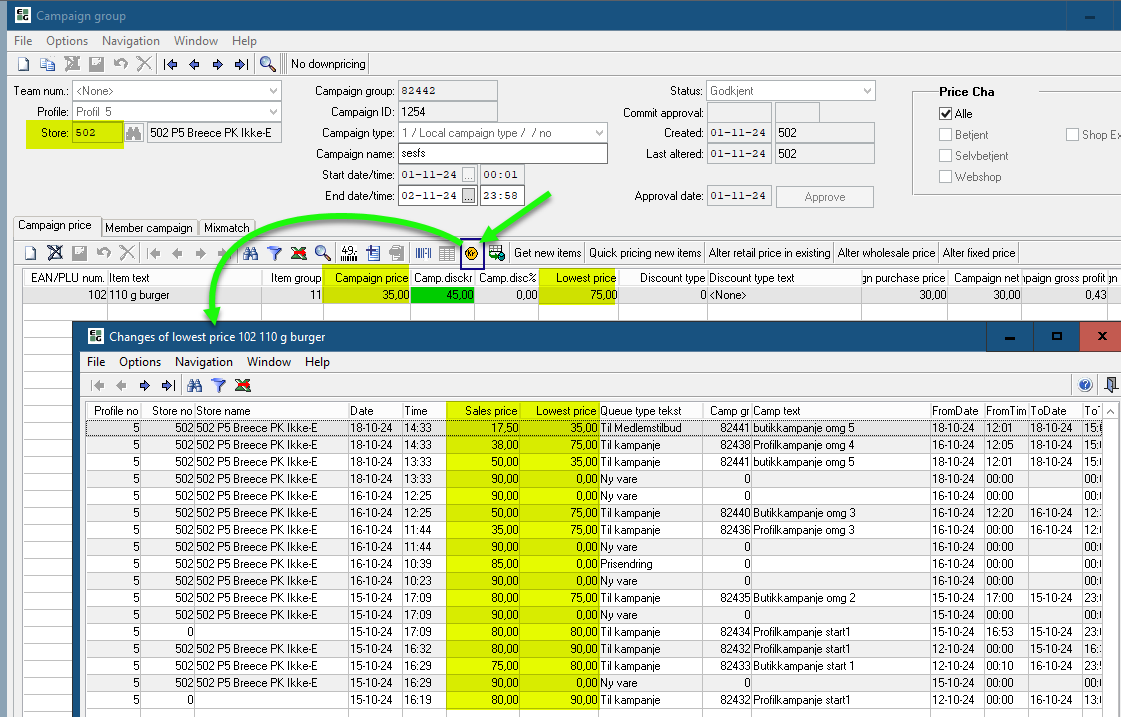
Task: Switch to the Member campaign tab
Action: 148,228
